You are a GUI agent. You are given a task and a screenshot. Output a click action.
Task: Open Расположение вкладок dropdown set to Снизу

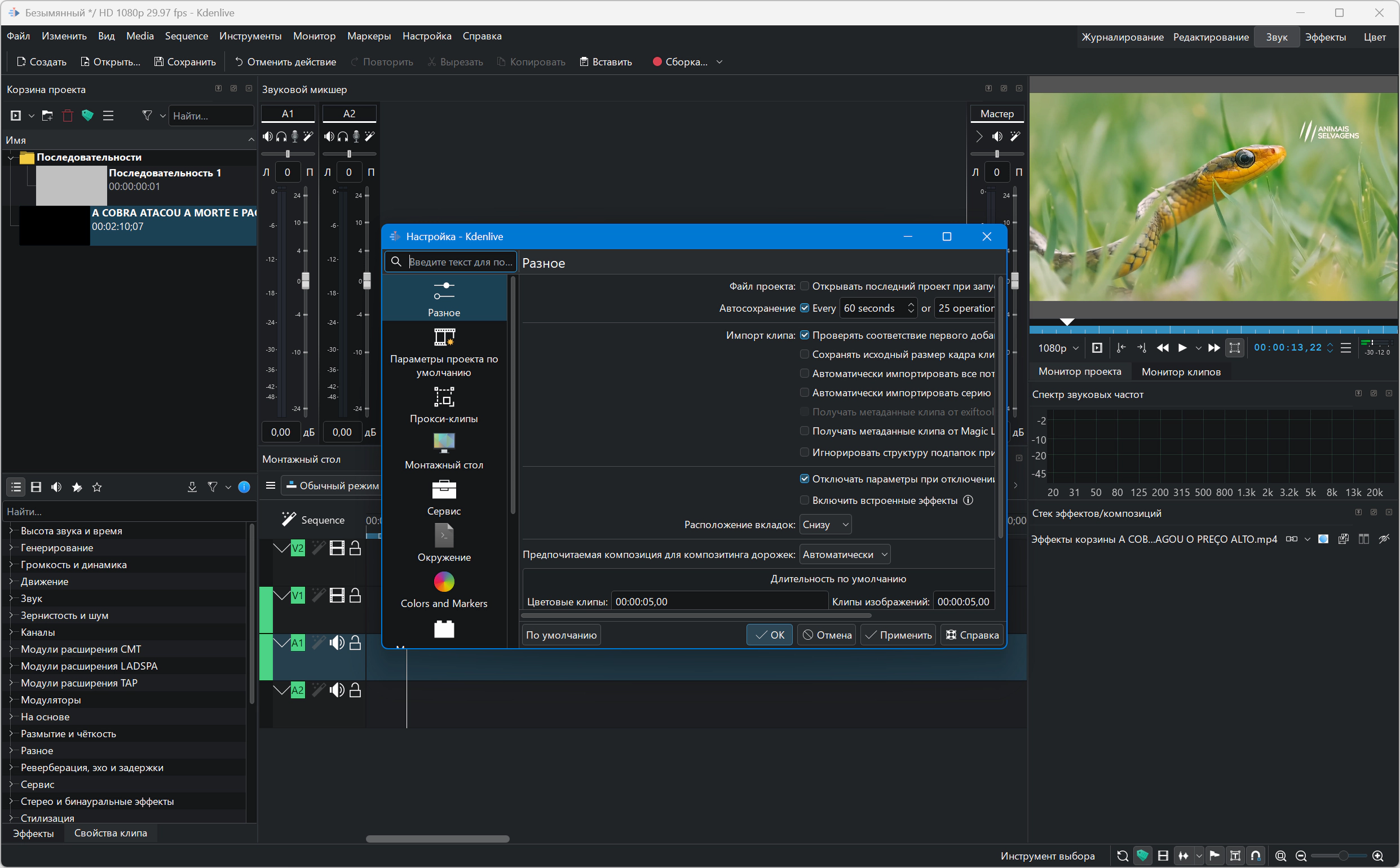click(x=825, y=524)
